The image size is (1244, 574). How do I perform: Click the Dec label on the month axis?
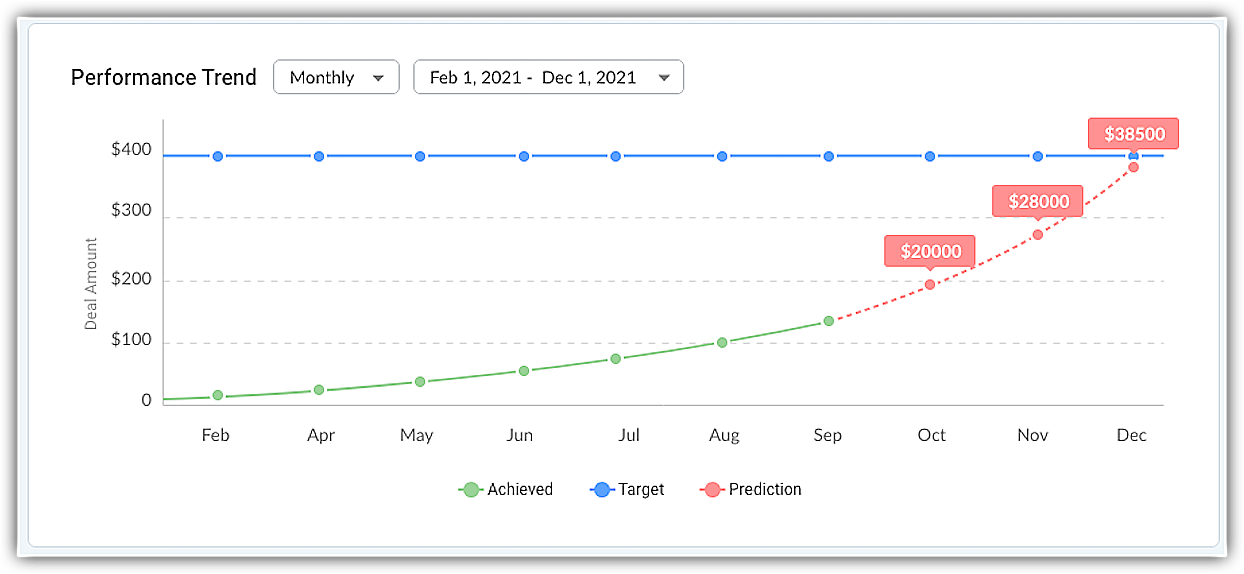(1132, 435)
